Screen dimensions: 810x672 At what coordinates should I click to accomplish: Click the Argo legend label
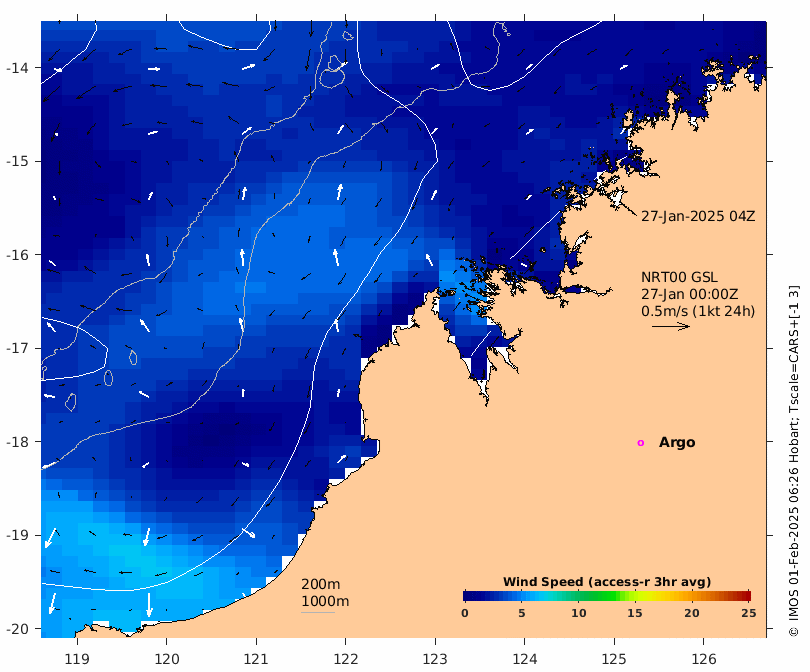[x=677, y=443]
